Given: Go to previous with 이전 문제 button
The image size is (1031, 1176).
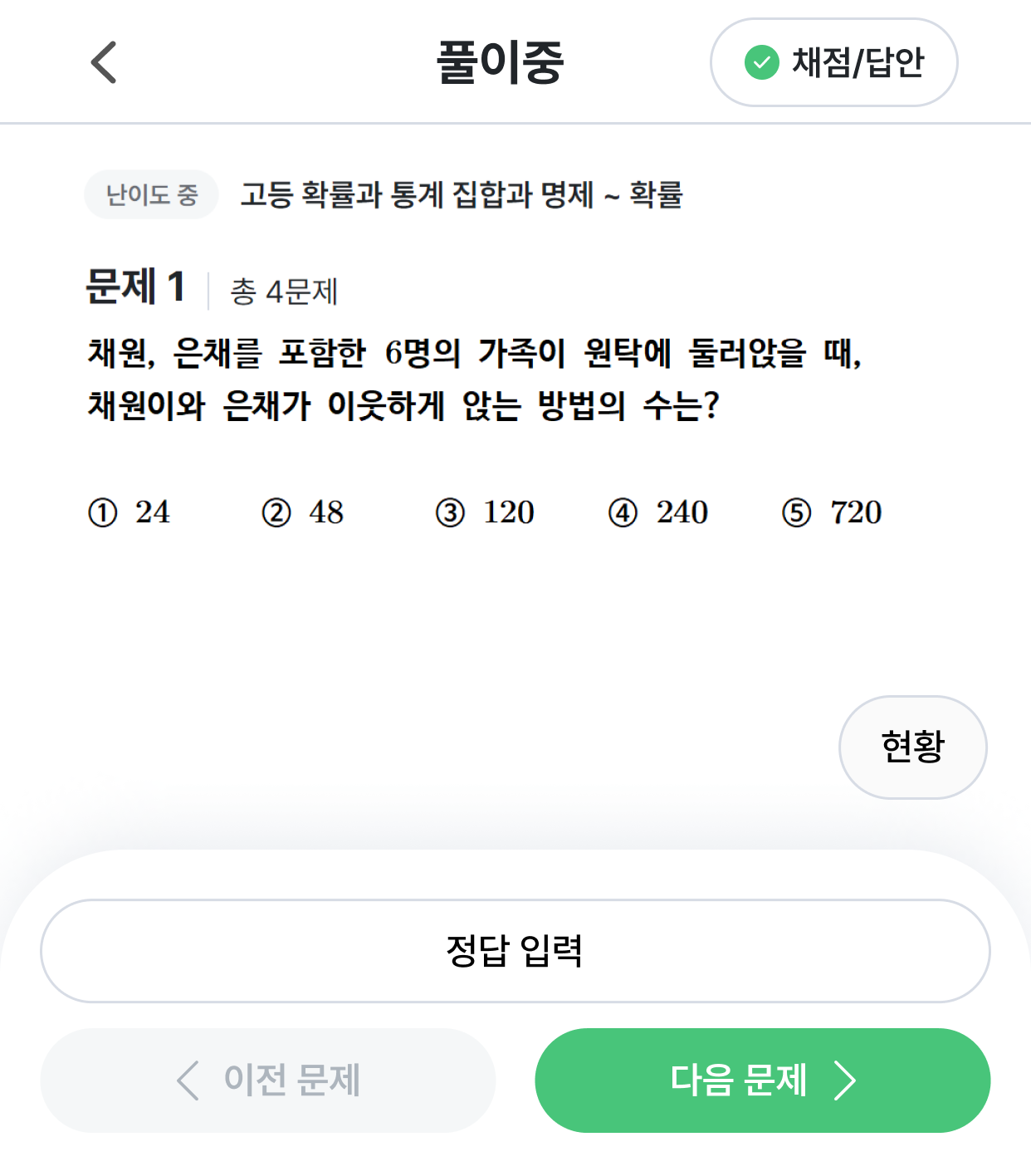Looking at the screenshot, I should click(x=268, y=1080).
